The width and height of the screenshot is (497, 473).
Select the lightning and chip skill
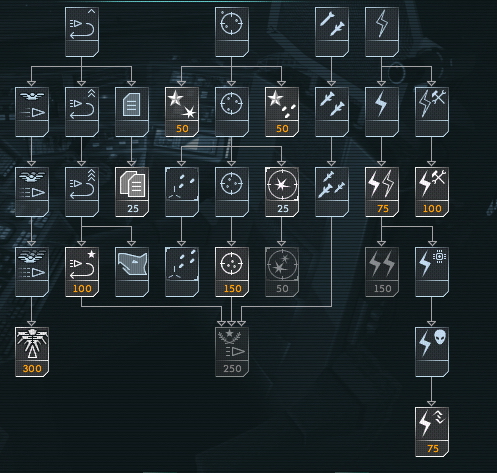432,272
